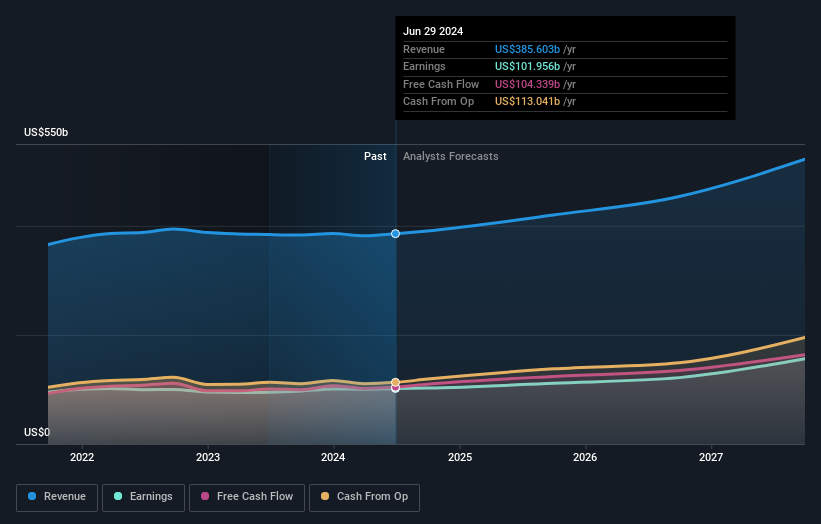Click the 2026 x-axis label
Viewport: 821px width, 524px height.
coord(585,458)
